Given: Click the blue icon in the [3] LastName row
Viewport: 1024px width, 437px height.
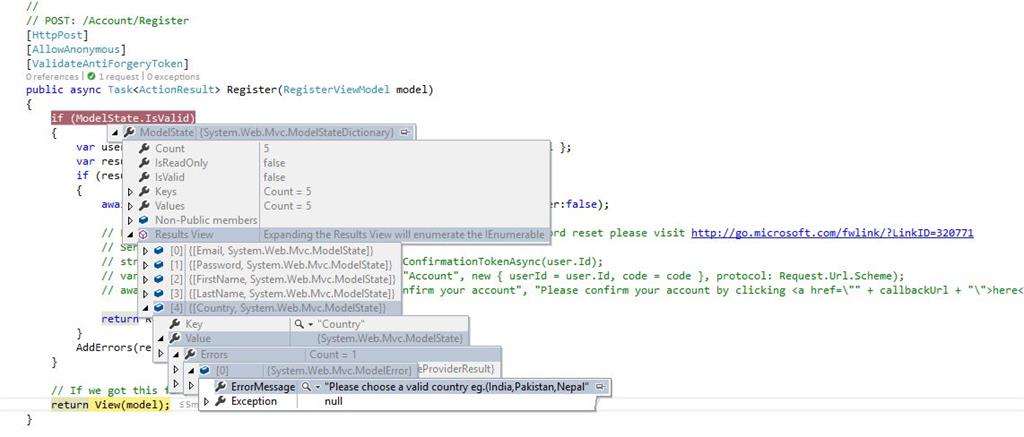Looking at the screenshot, I should pos(159,294).
